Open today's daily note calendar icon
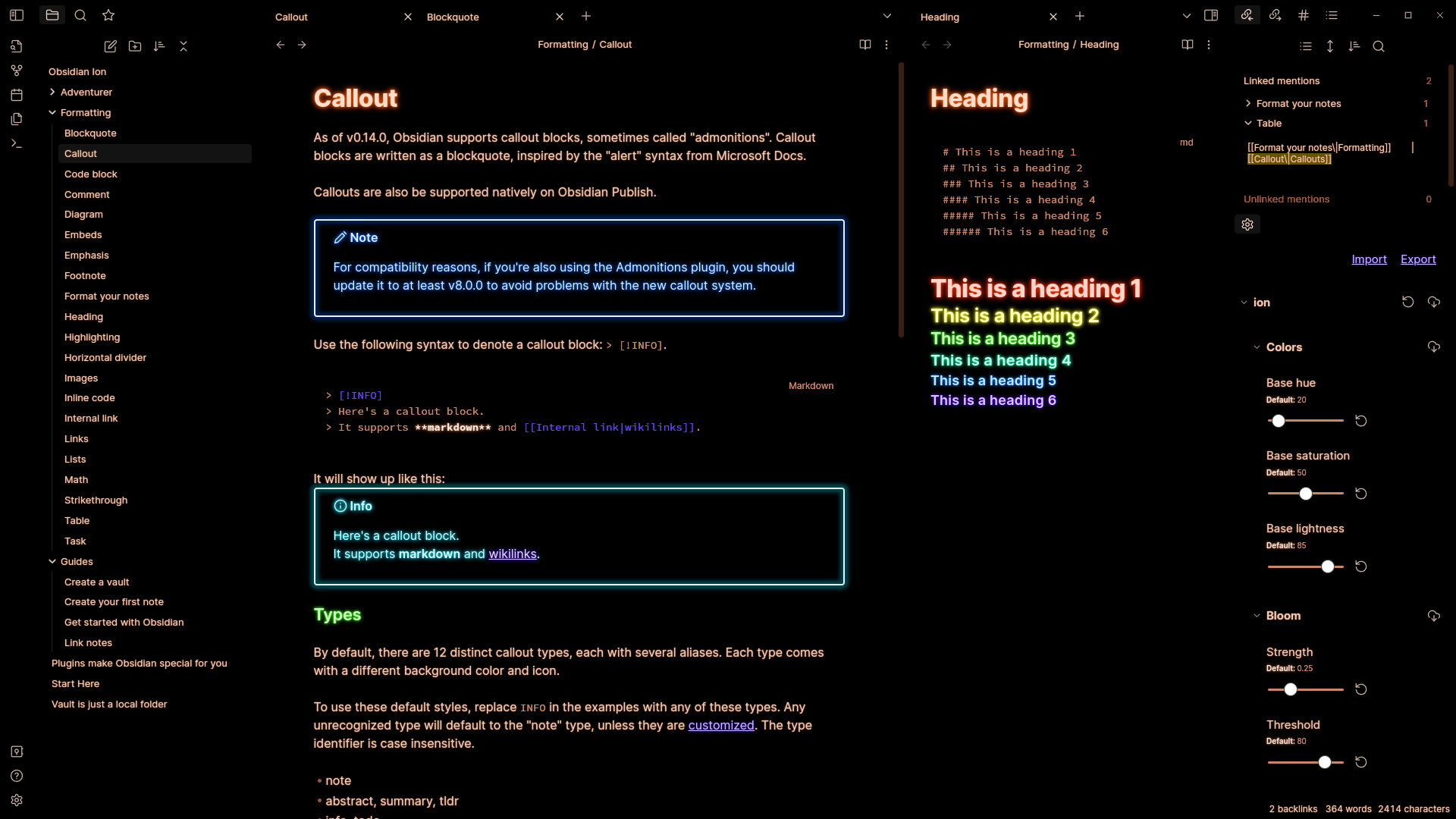1456x819 pixels. click(x=17, y=95)
